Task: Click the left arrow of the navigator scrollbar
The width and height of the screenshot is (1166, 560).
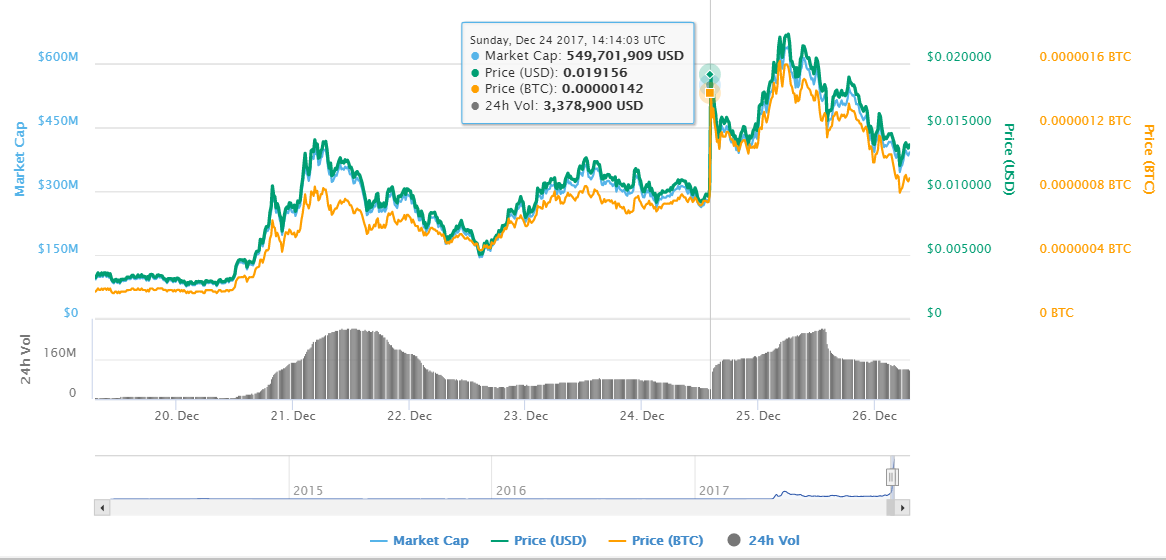Action: [103, 508]
